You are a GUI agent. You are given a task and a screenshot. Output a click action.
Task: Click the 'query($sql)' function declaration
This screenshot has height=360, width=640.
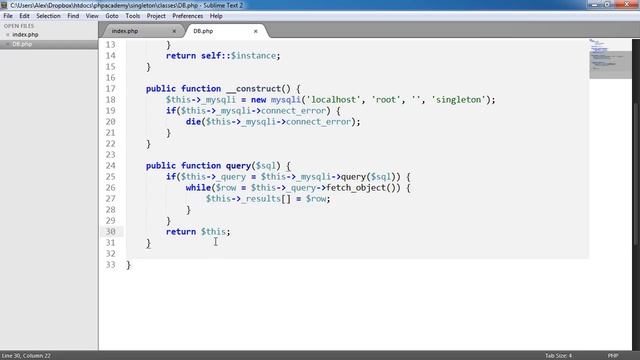(253, 165)
